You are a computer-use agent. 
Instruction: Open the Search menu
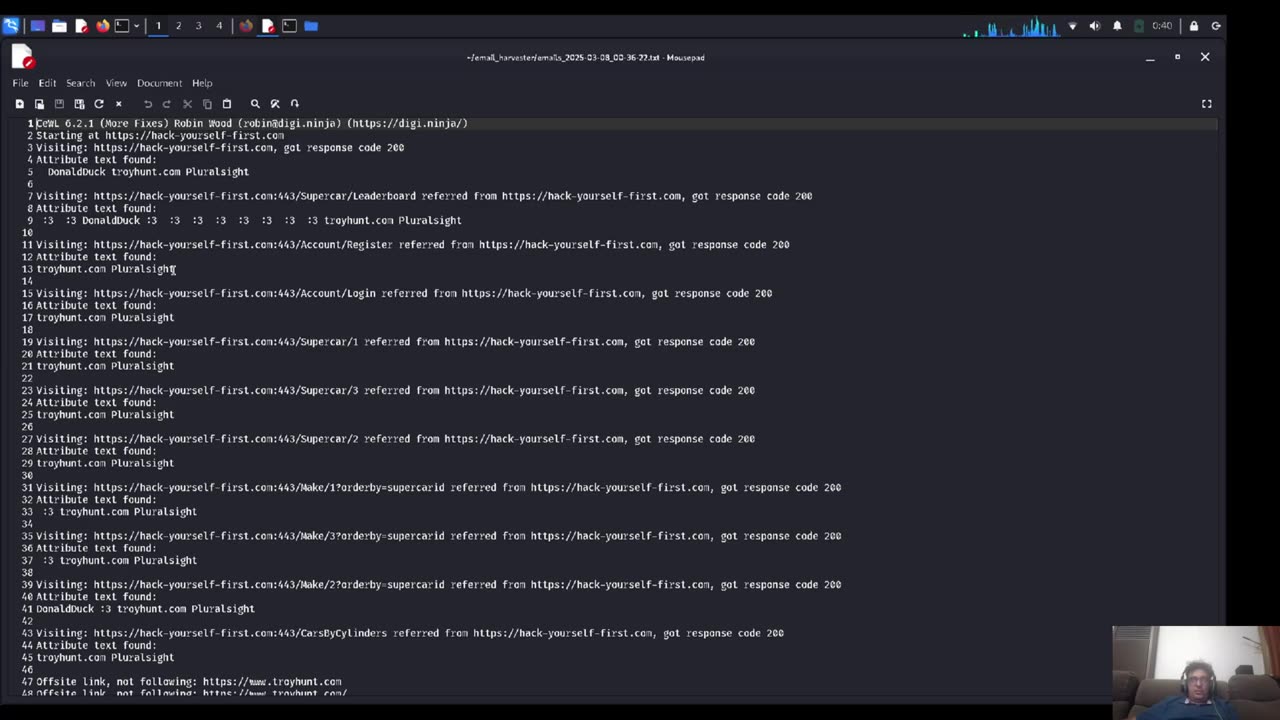80,83
